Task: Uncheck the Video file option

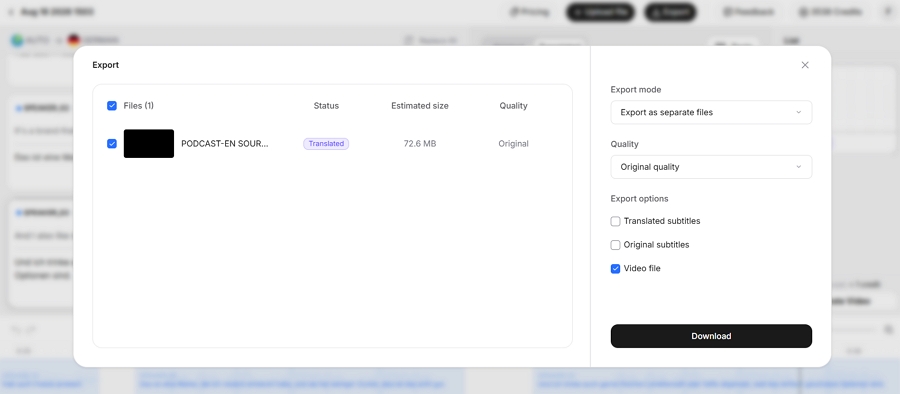Action: pyautogui.click(x=615, y=268)
